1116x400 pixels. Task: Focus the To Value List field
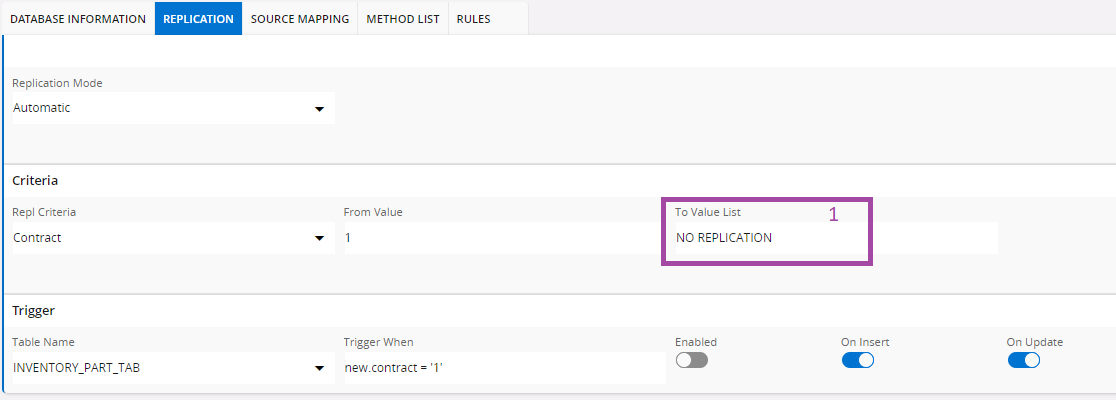coord(830,238)
